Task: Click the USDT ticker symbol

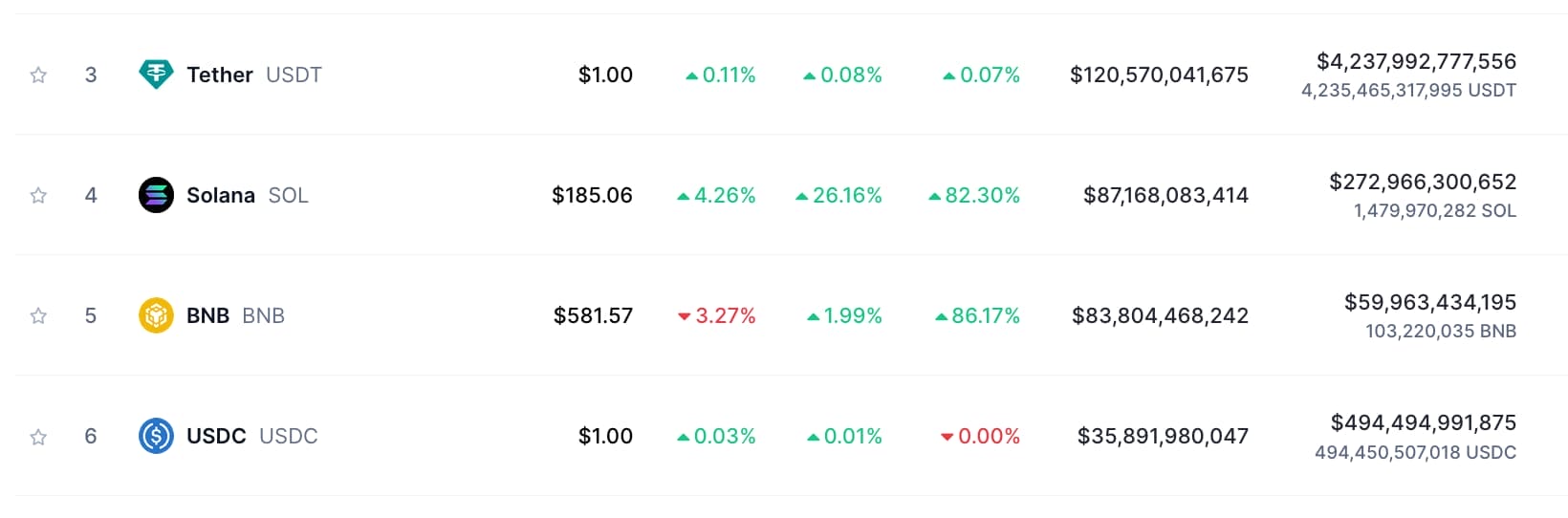Action: 294,75
